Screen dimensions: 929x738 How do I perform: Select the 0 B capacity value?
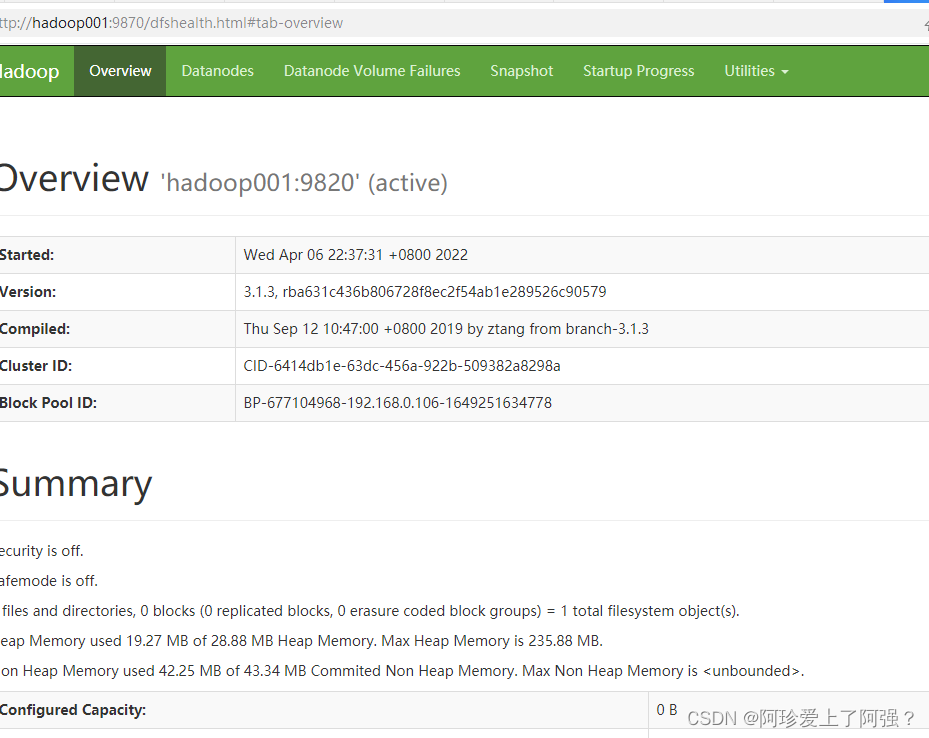(x=667, y=710)
